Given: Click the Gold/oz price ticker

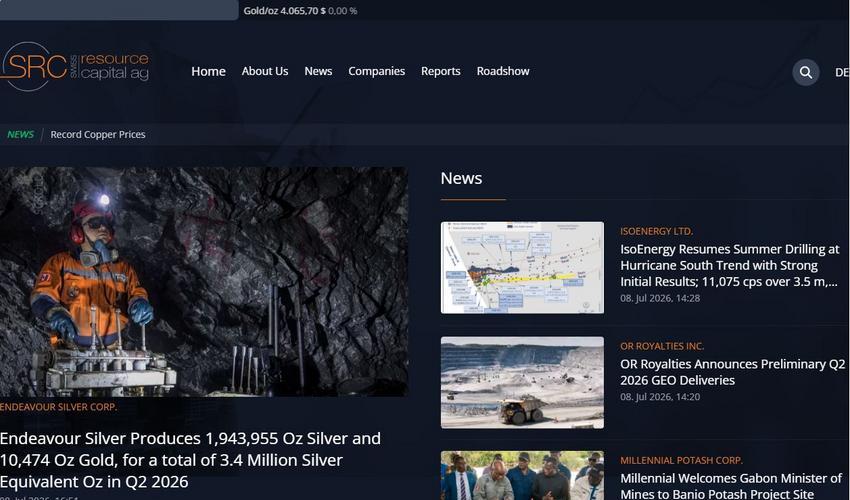Looking at the screenshot, I should click(300, 11).
